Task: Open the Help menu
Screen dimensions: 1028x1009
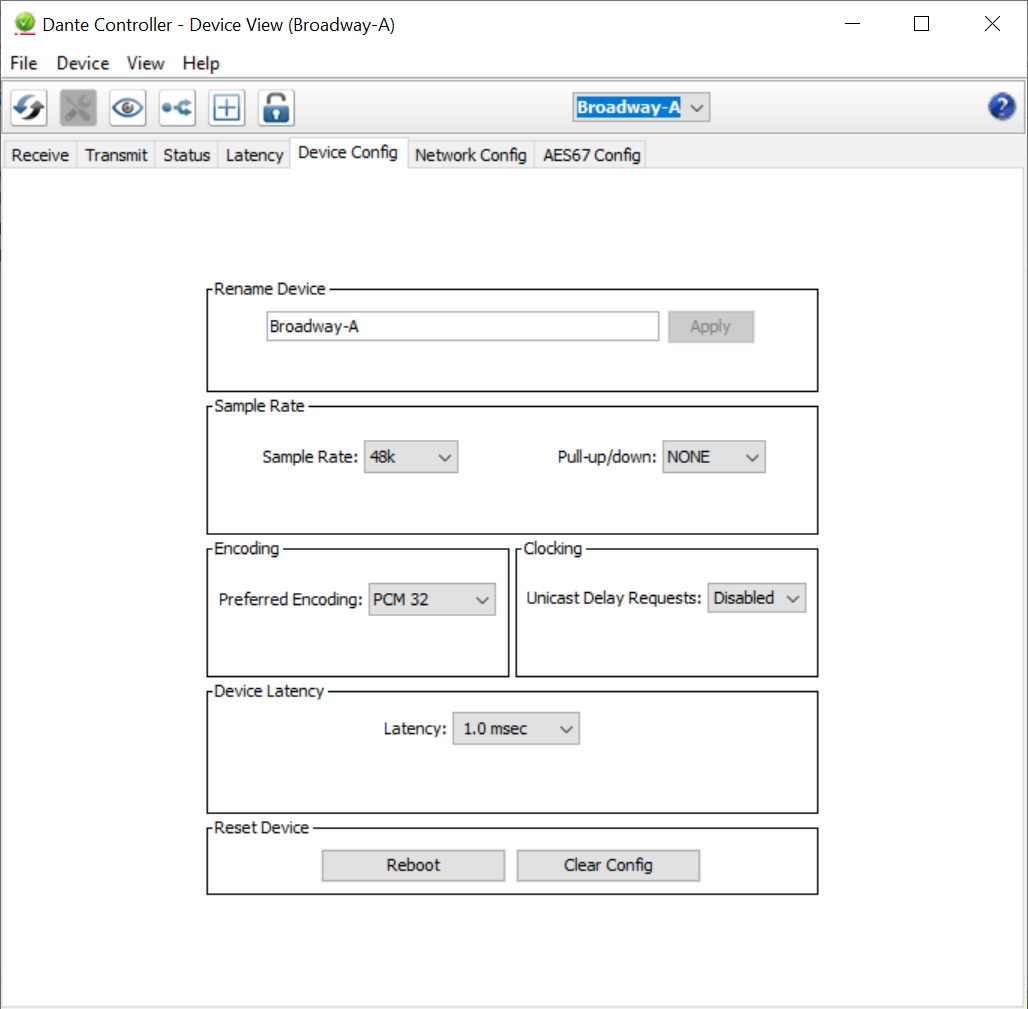Action: (201, 64)
